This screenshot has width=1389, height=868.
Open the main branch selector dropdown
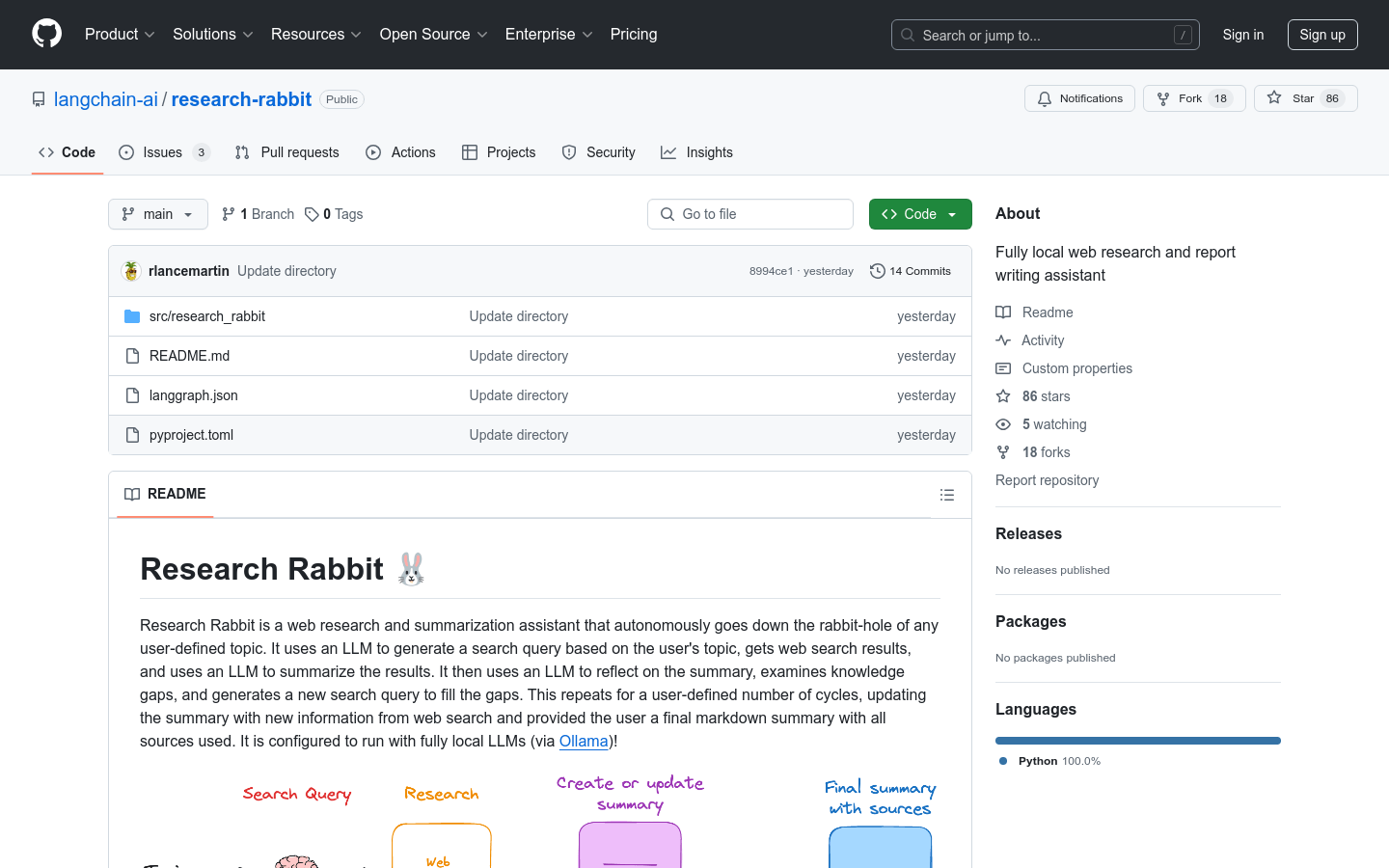click(158, 214)
